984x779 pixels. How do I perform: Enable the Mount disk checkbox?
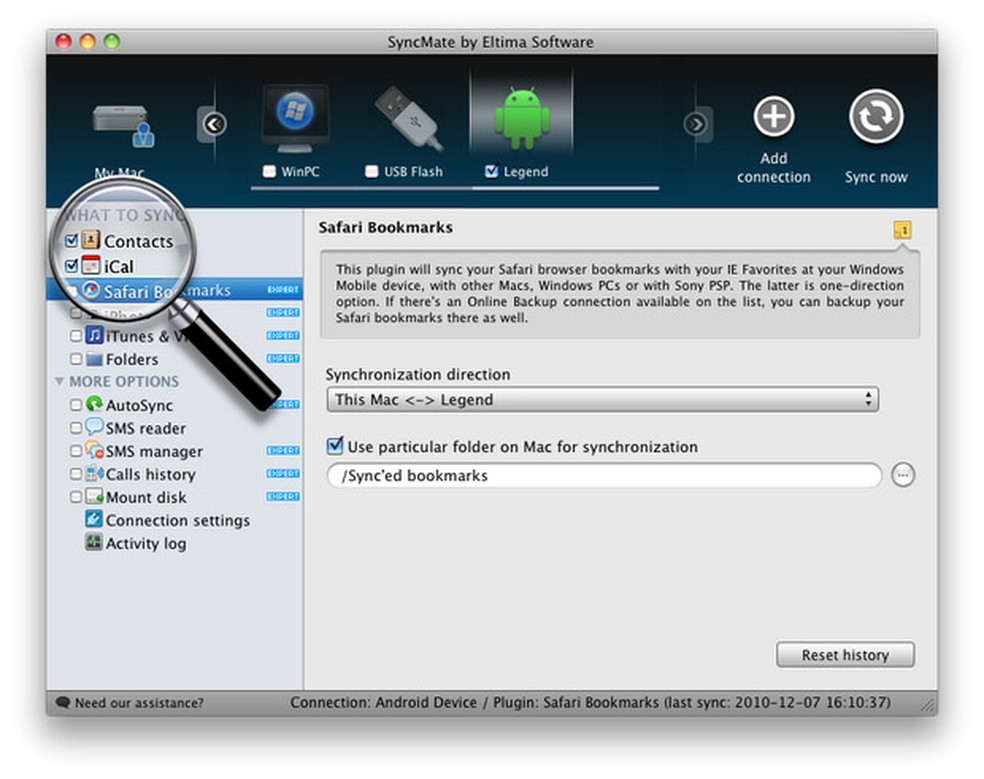(x=76, y=497)
